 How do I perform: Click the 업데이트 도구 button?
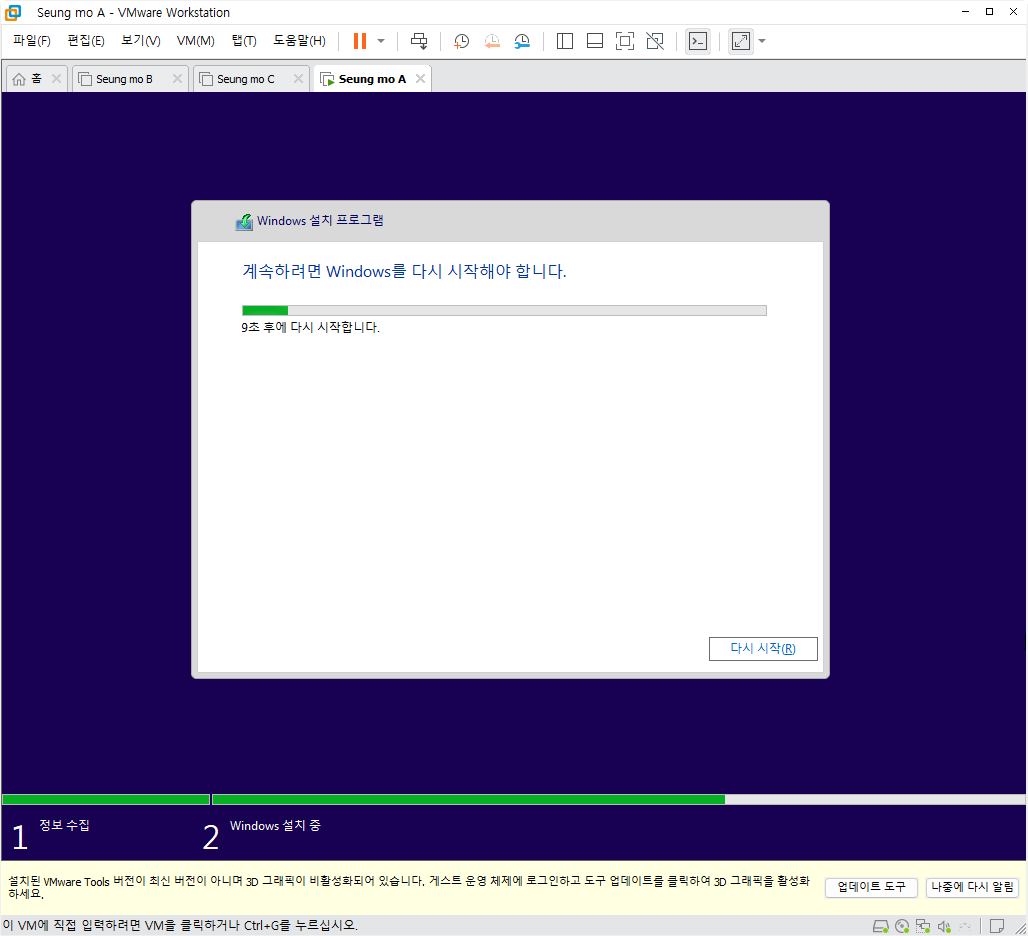(871, 887)
